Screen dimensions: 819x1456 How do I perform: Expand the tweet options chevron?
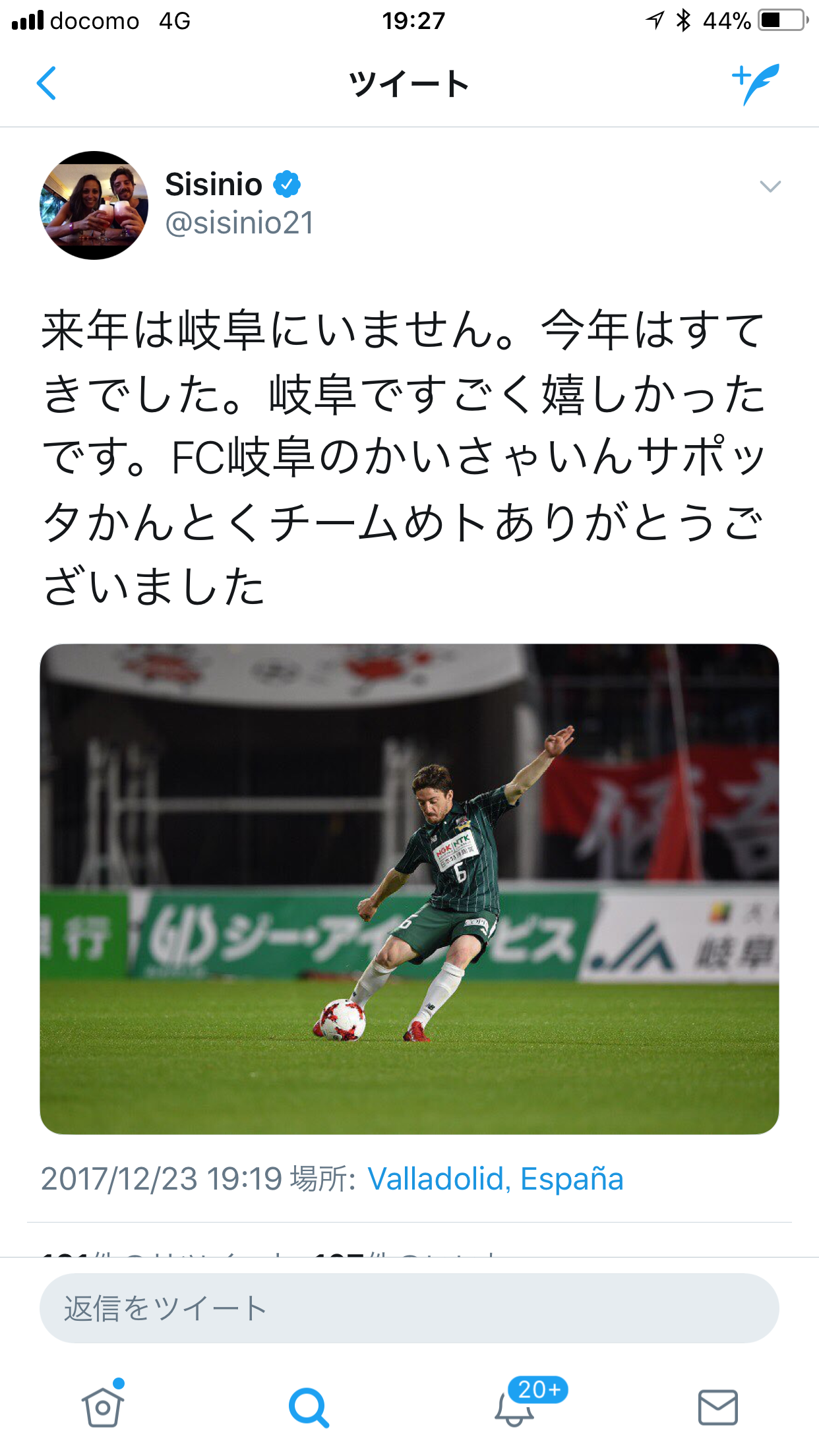point(770,187)
